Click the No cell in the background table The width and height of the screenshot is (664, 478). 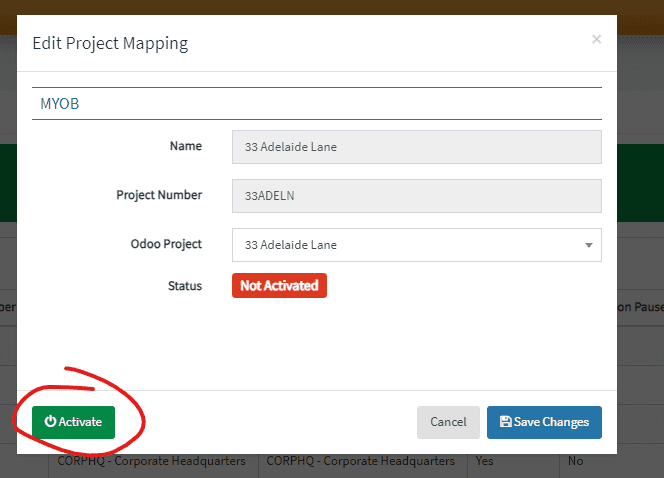pos(575,461)
